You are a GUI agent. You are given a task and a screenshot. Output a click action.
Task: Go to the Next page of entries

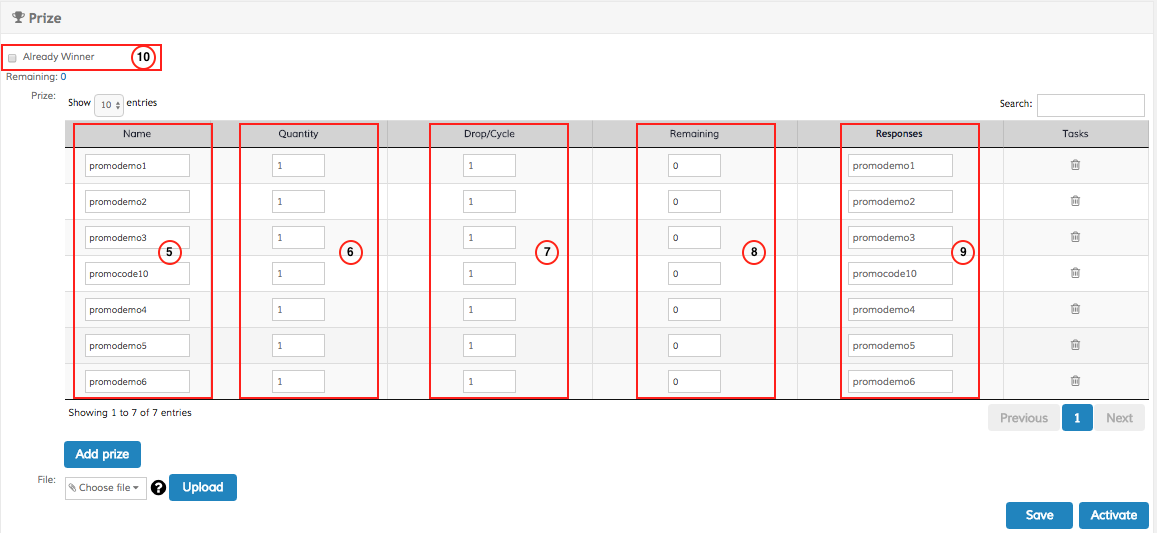[1119, 418]
